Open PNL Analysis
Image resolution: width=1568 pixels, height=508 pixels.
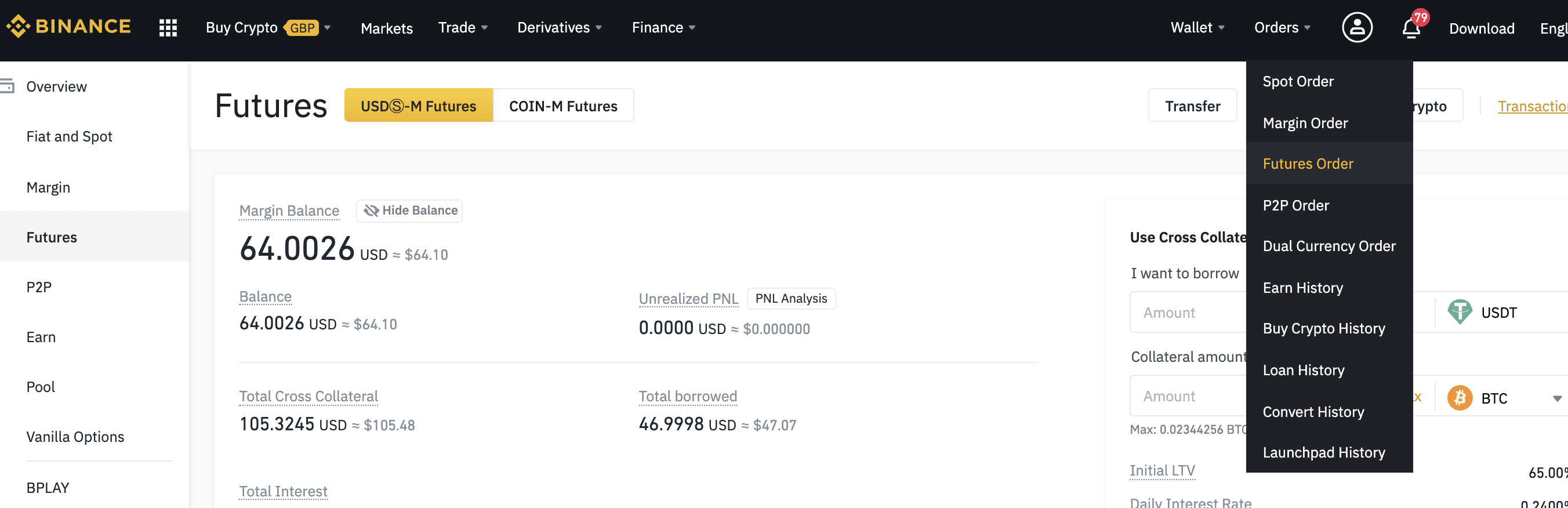(x=791, y=299)
